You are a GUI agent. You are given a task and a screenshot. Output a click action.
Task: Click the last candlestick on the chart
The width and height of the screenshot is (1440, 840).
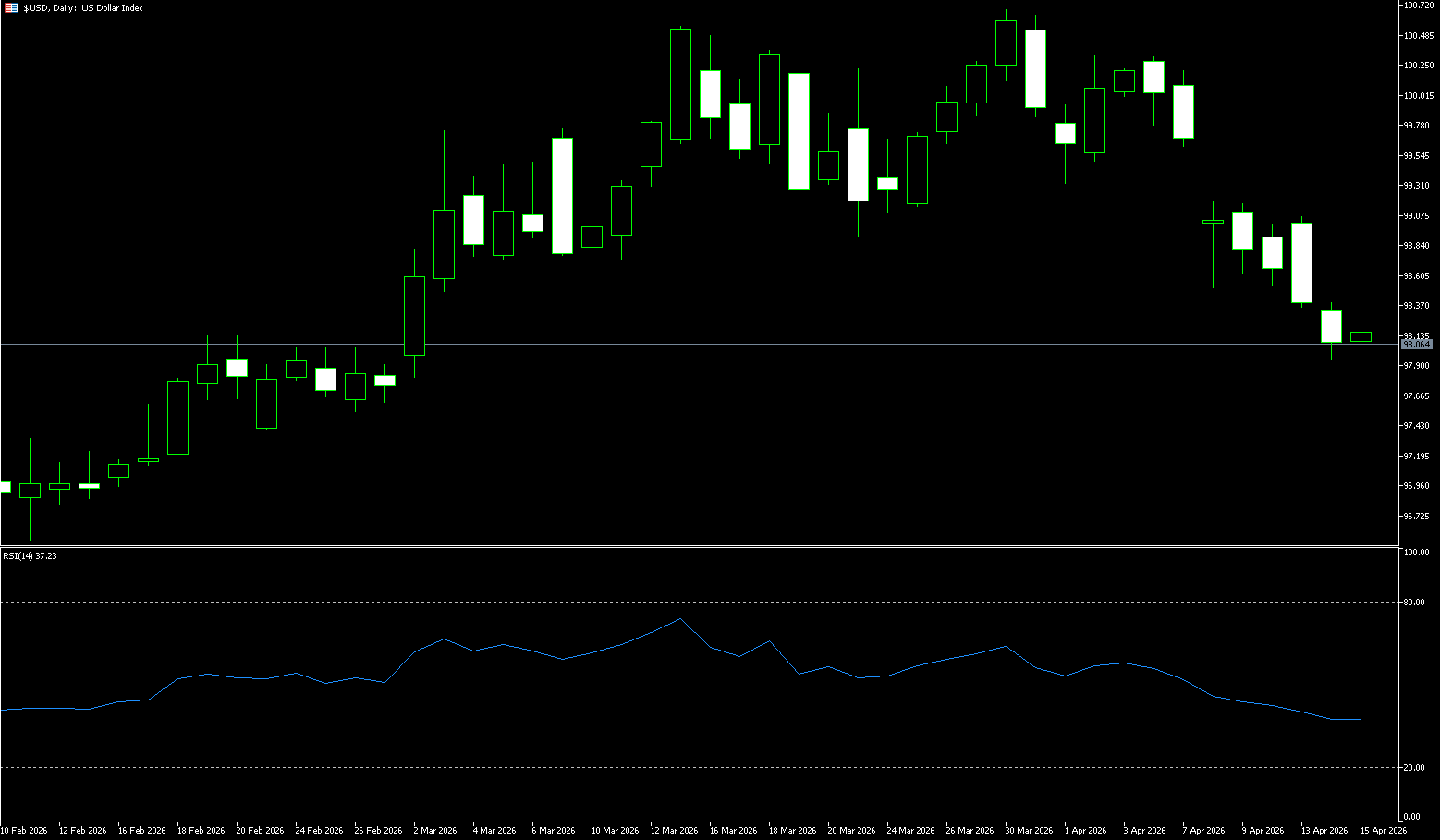click(x=1361, y=336)
